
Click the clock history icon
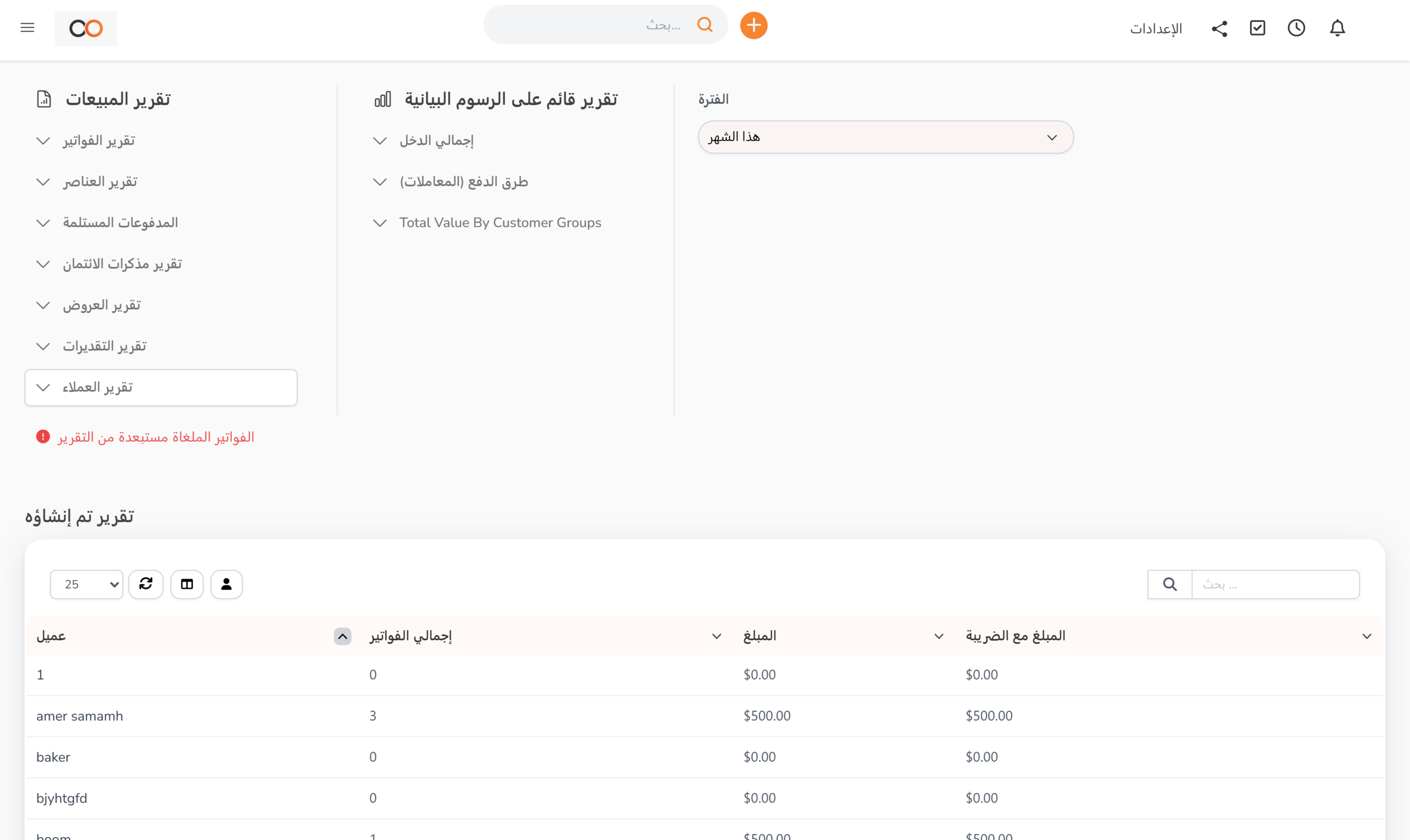pos(1295,28)
